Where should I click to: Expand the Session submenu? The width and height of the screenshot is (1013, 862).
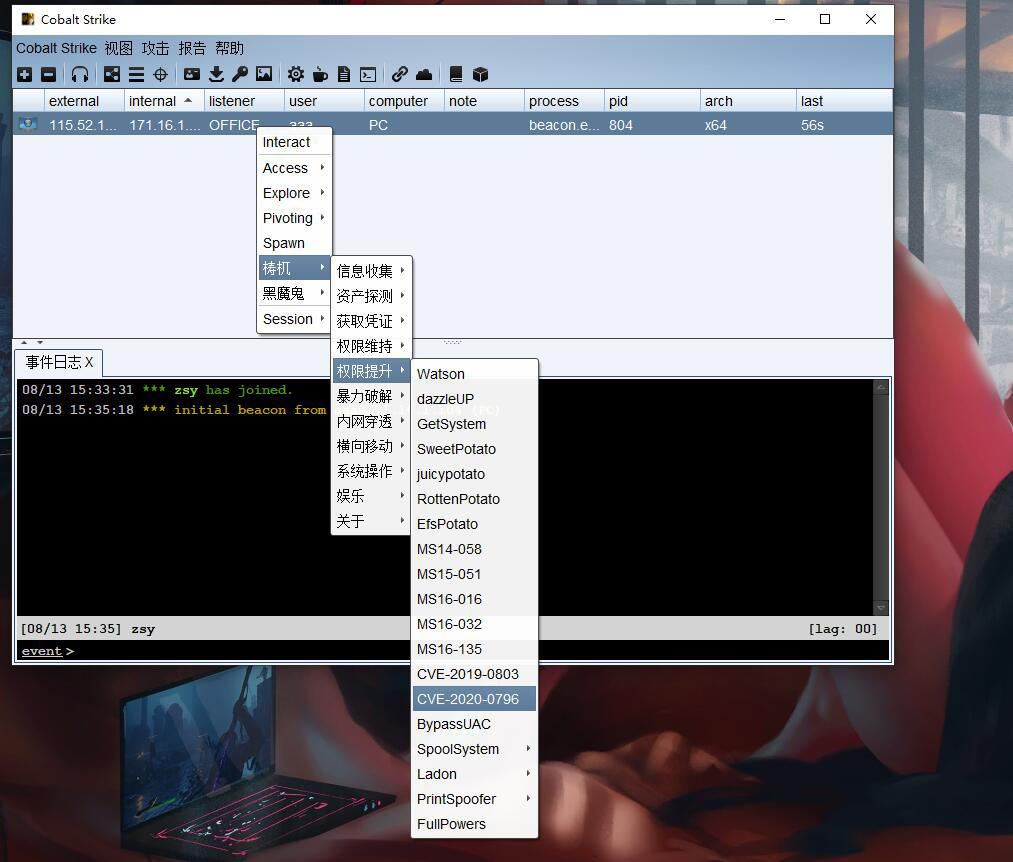point(295,319)
